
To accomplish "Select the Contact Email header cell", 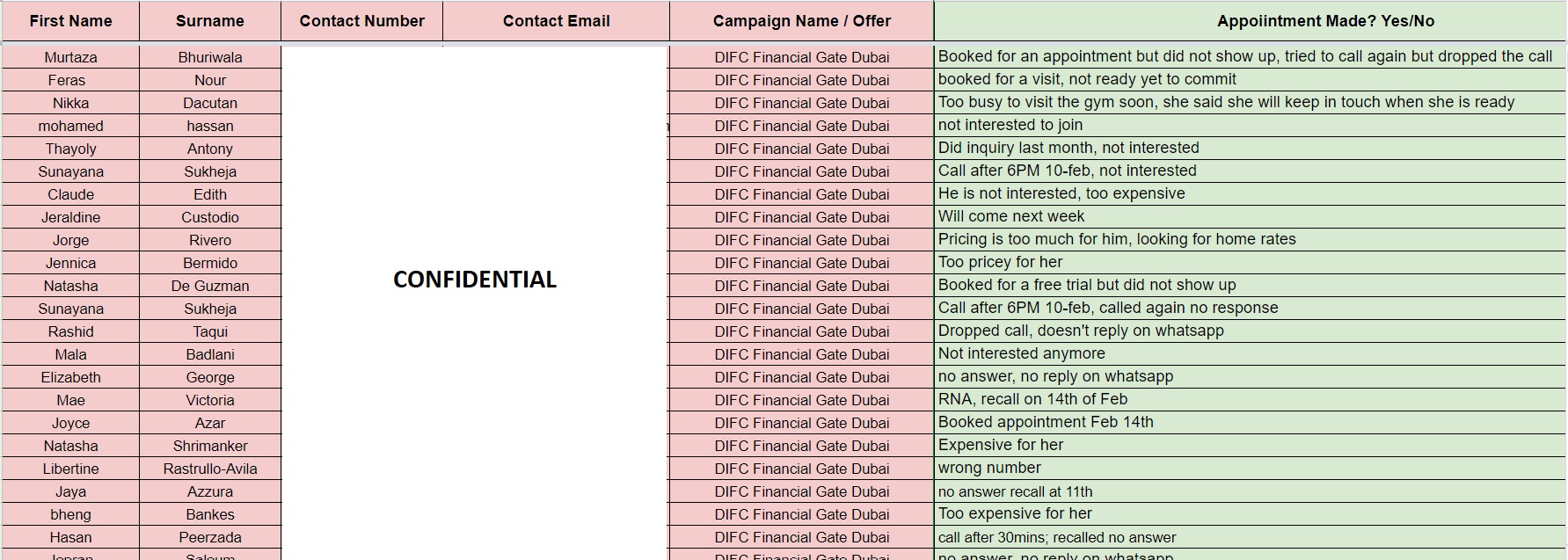I will (x=556, y=21).
